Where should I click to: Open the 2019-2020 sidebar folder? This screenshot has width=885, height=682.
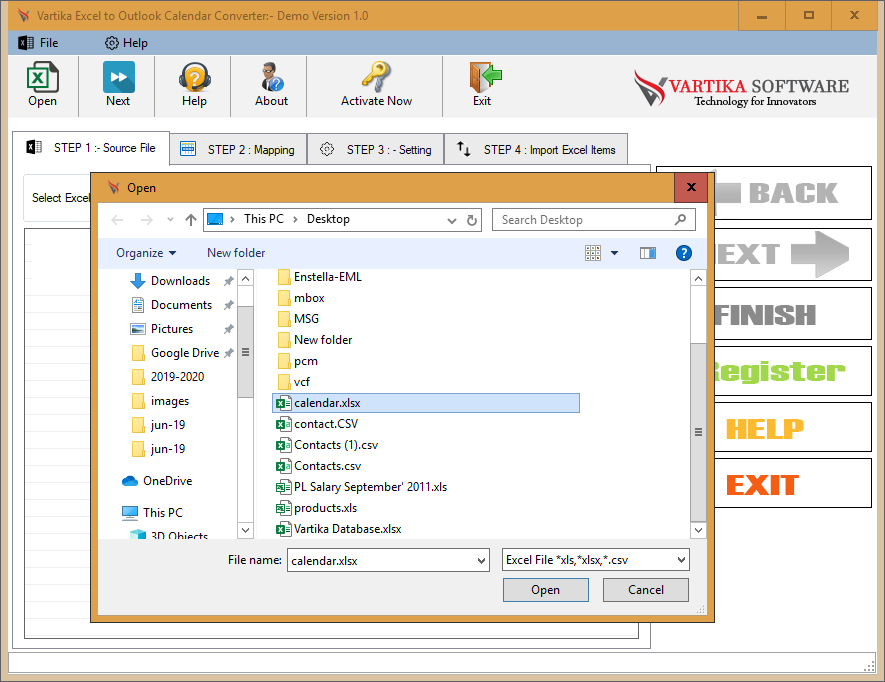pyautogui.click(x=177, y=377)
